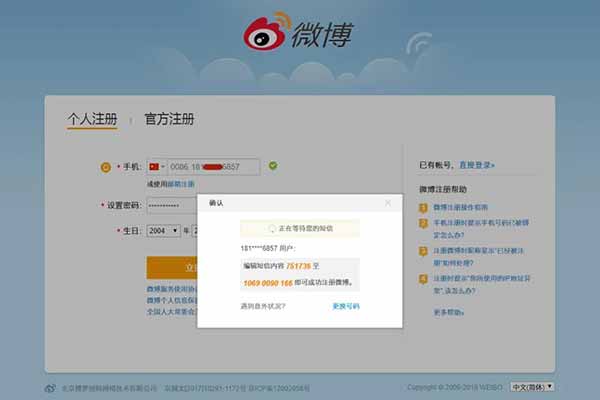Click the footer Copyright WEIBO text
This screenshot has height=400, width=600.
[455, 387]
